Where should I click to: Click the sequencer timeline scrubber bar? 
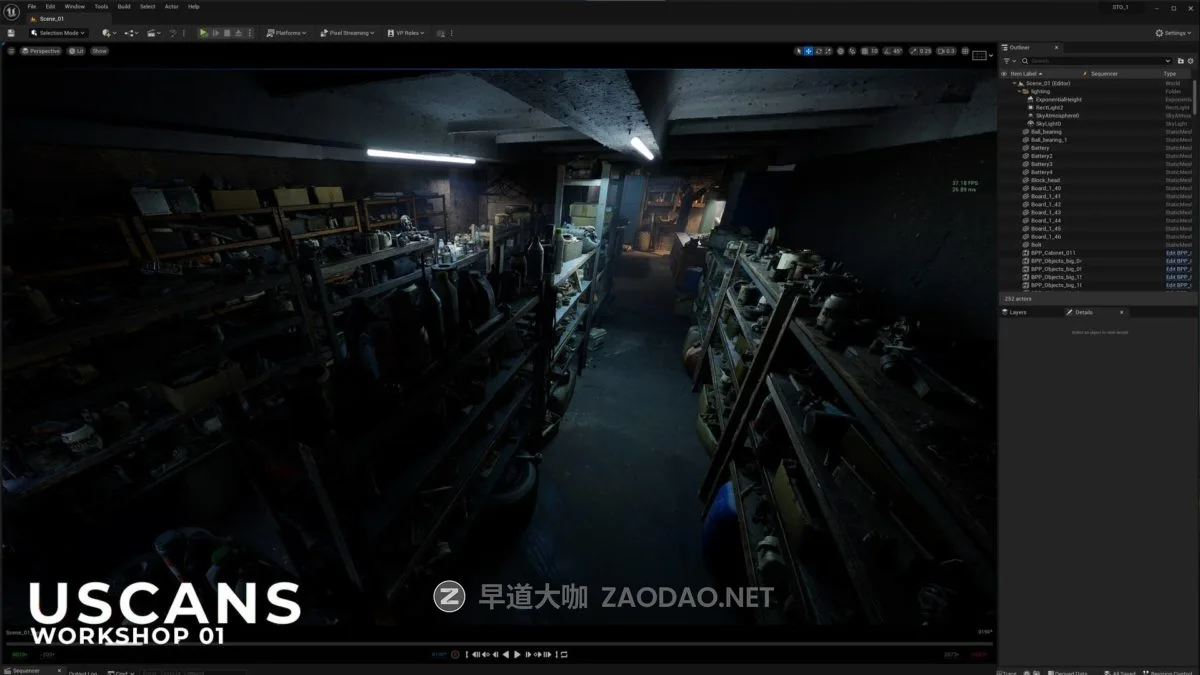point(500,643)
